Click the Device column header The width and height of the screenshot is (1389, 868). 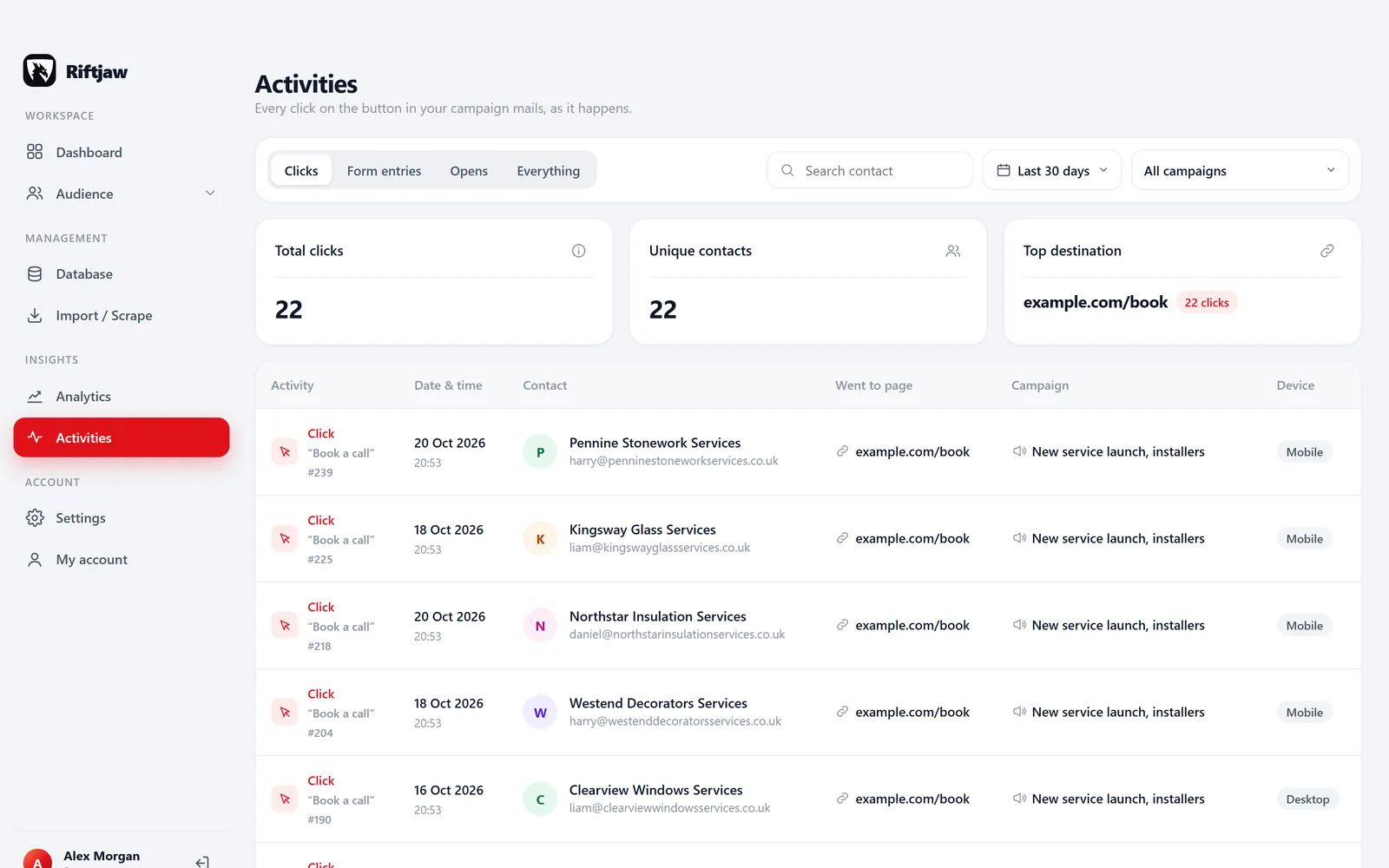(1295, 385)
